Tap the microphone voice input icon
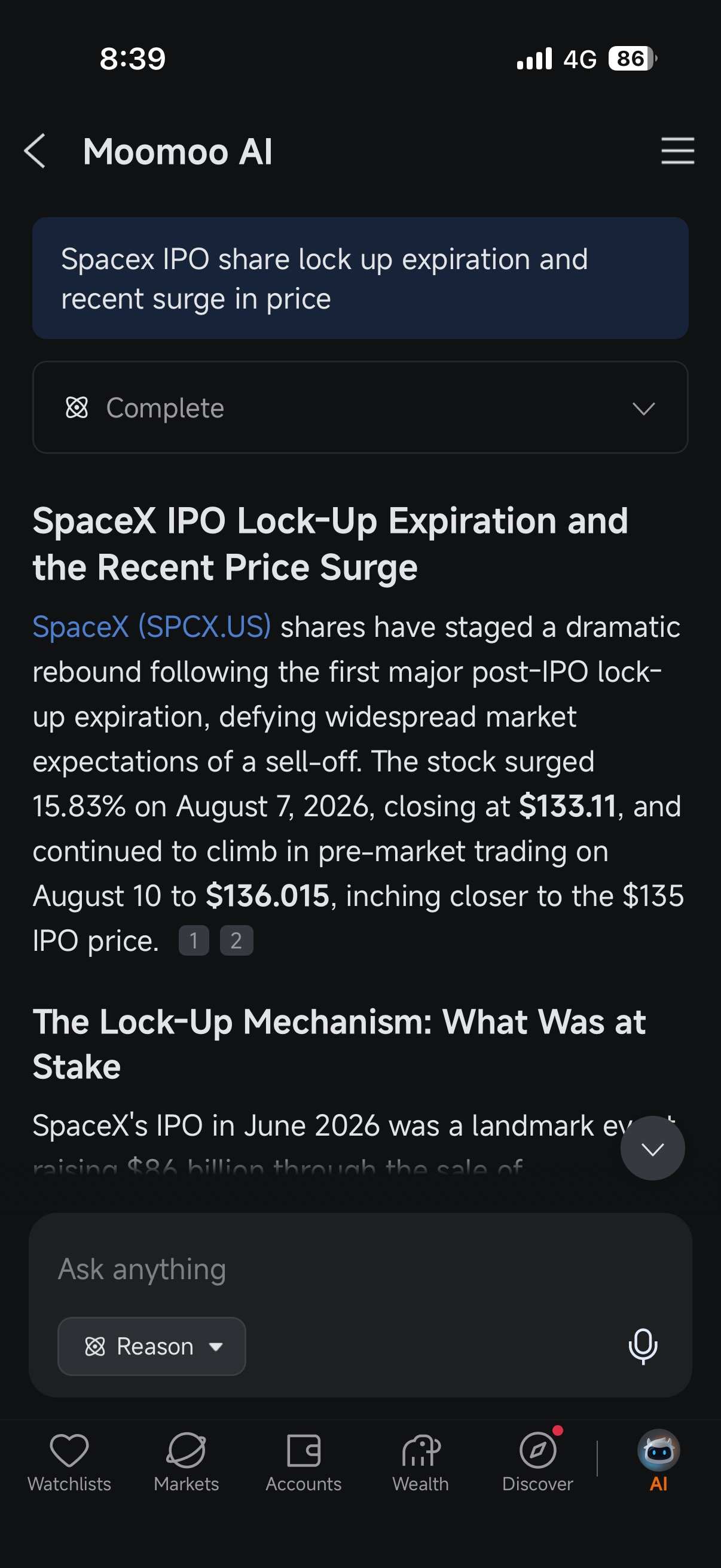Image resolution: width=721 pixels, height=1568 pixels. pos(643,1346)
